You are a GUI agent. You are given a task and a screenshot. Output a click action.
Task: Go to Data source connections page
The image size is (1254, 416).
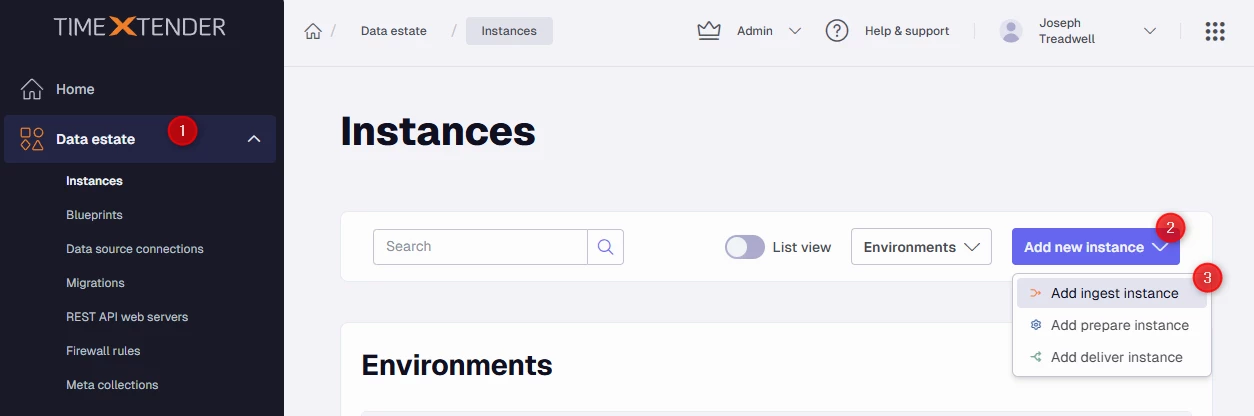135,249
